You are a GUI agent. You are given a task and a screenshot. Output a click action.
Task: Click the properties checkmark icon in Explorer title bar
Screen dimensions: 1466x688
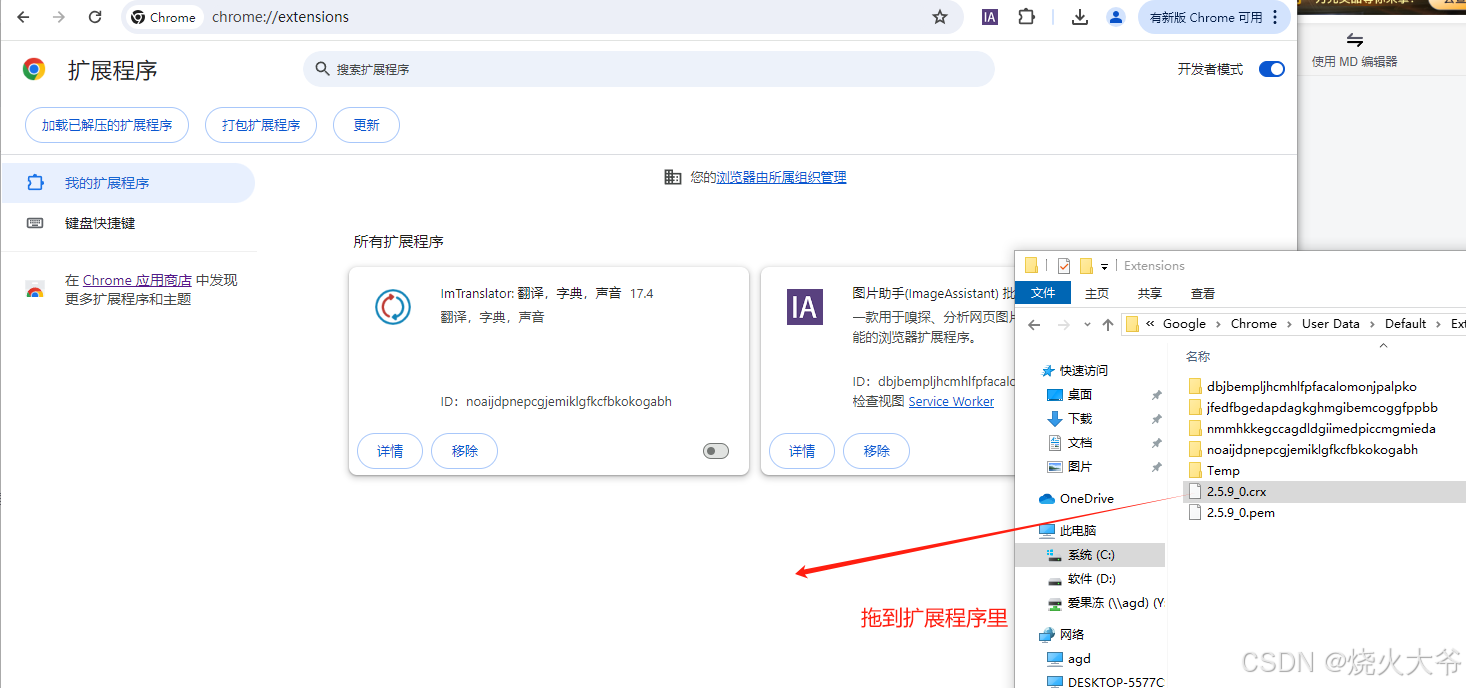(x=1063, y=266)
